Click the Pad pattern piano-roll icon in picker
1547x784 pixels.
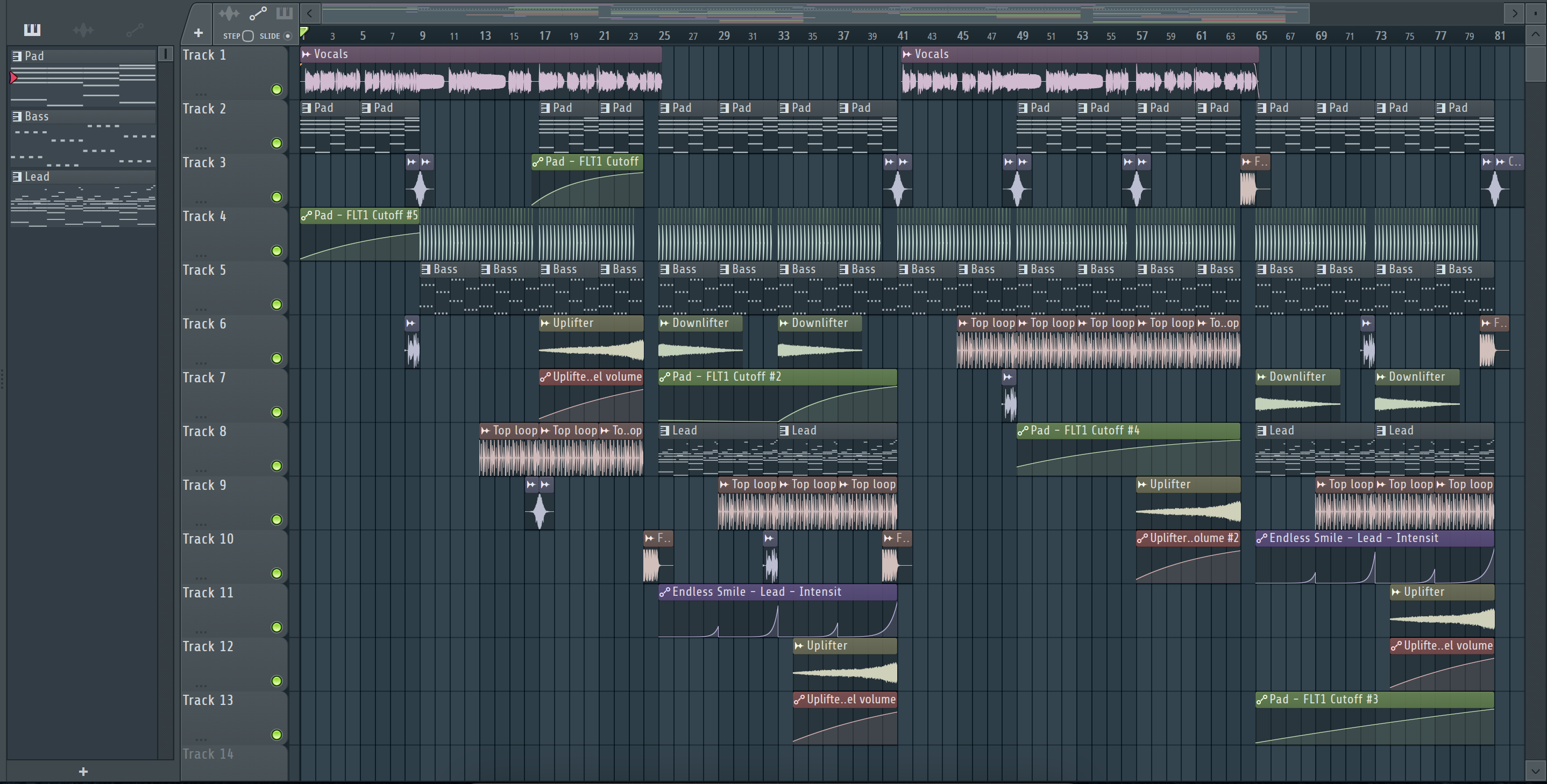[17, 56]
